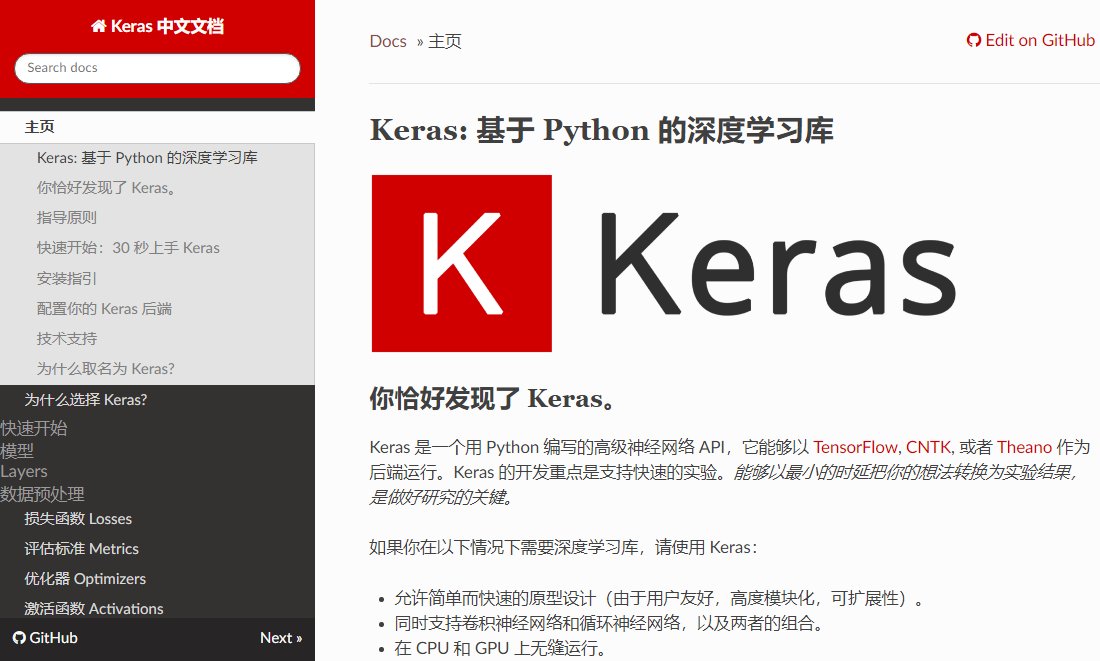Click the GitHub label in bottom bar
This screenshot has width=1100, height=661.
click(53, 638)
